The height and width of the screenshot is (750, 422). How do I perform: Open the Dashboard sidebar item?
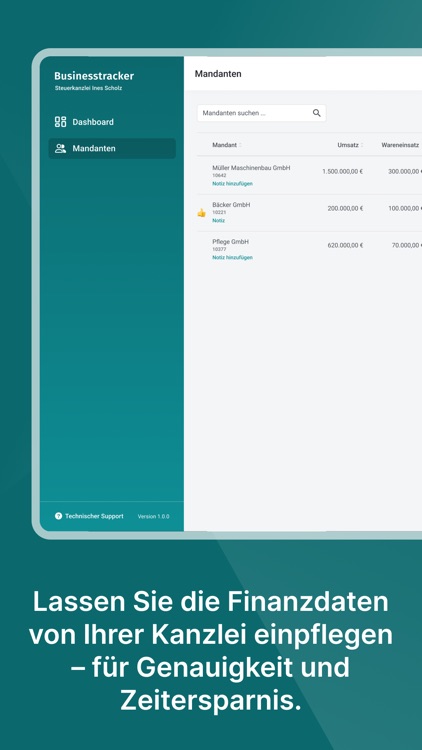pyautogui.click(x=112, y=122)
